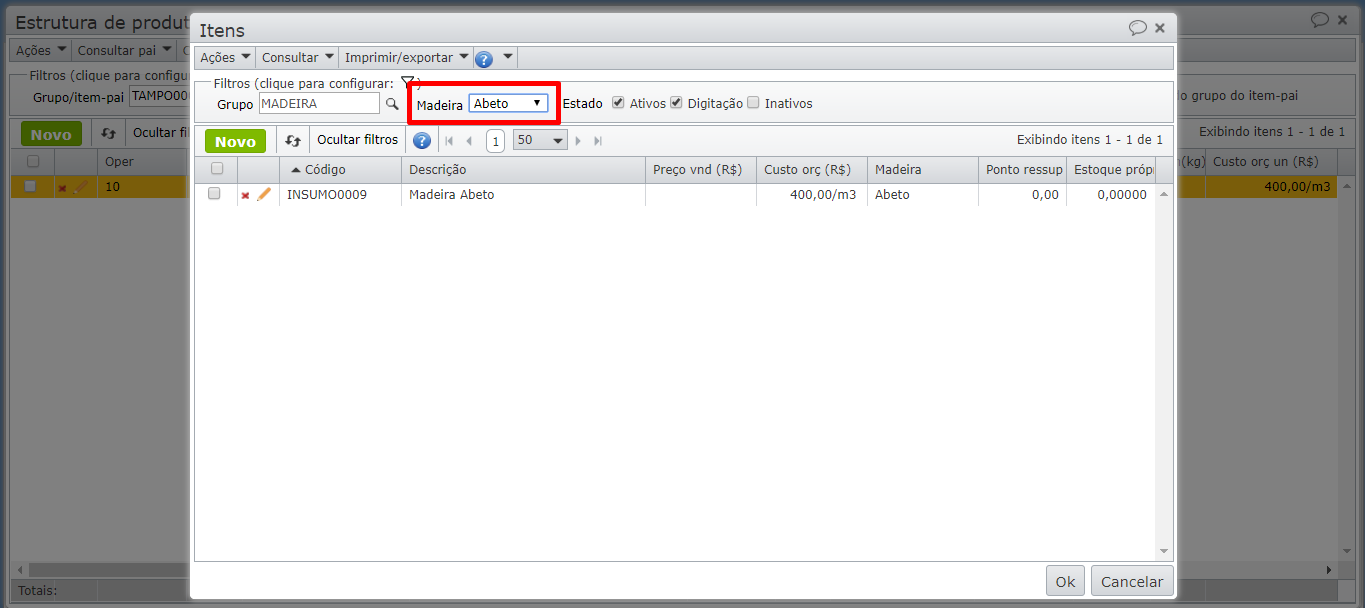Click the Oper column header in background grid

pyautogui.click(x=143, y=162)
